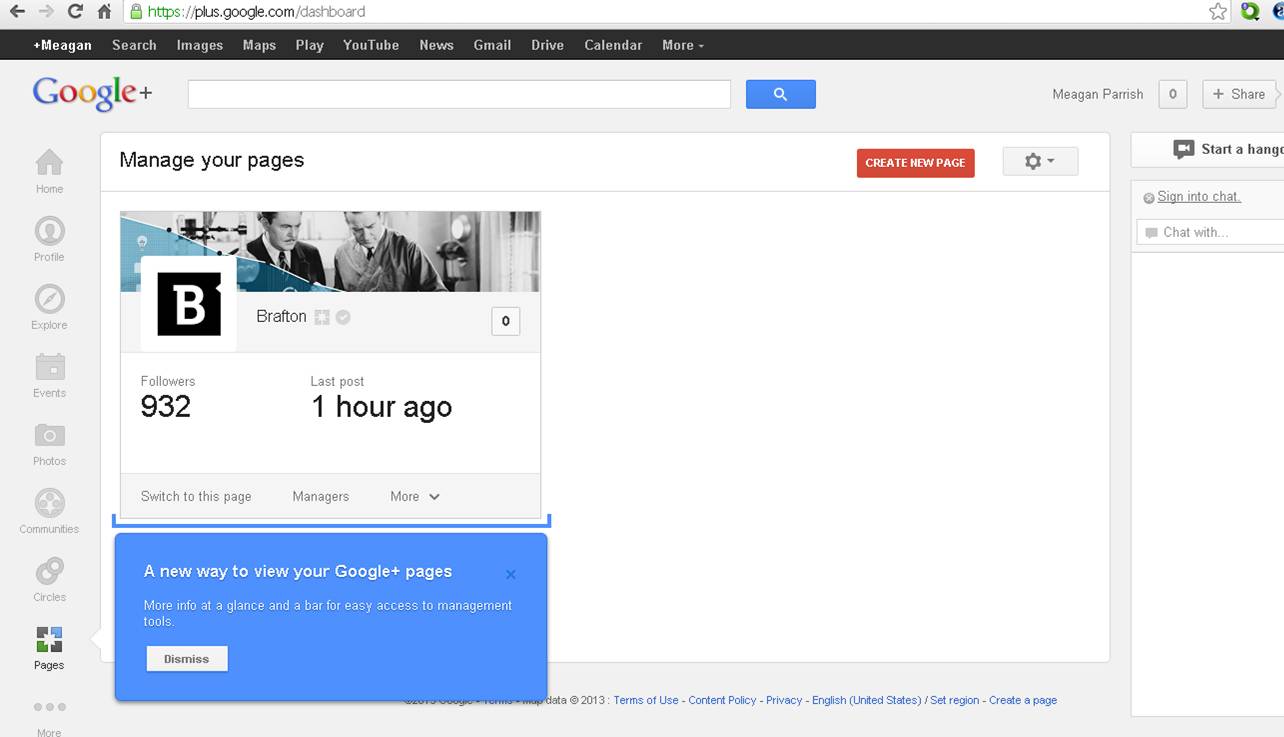
Task: Bookmark the page with the star icon
Action: [1217, 12]
